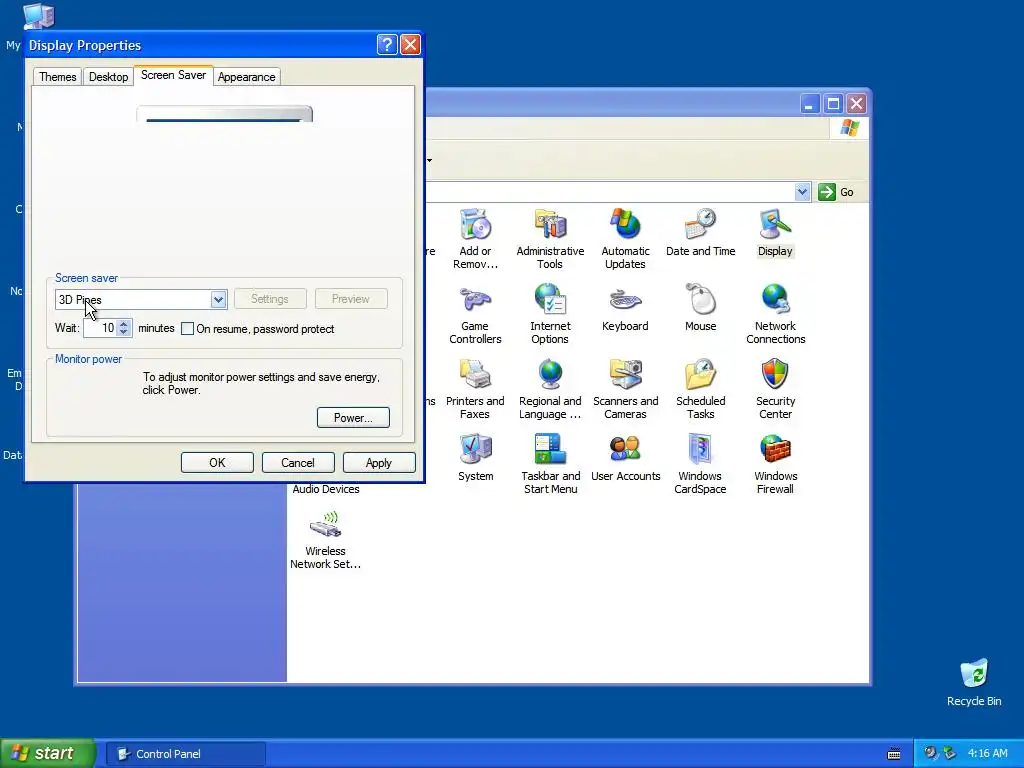The height and width of the screenshot is (768, 1024).
Task: Click the taskbar clock showing 4:16 AM
Action: (x=987, y=753)
